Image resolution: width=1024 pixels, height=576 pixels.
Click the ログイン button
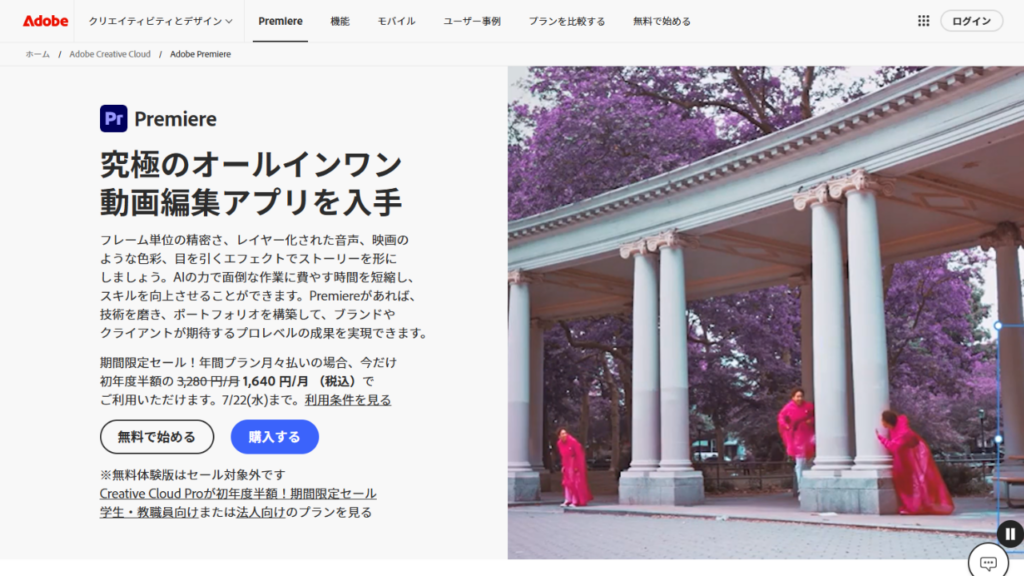click(971, 21)
